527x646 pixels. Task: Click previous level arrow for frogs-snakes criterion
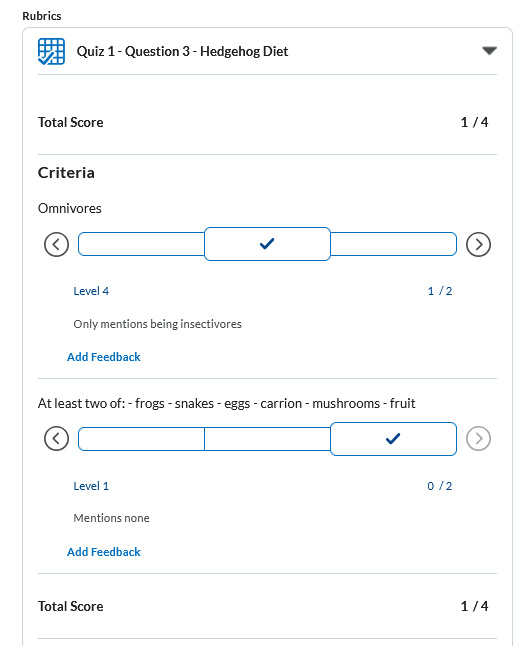click(56, 438)
